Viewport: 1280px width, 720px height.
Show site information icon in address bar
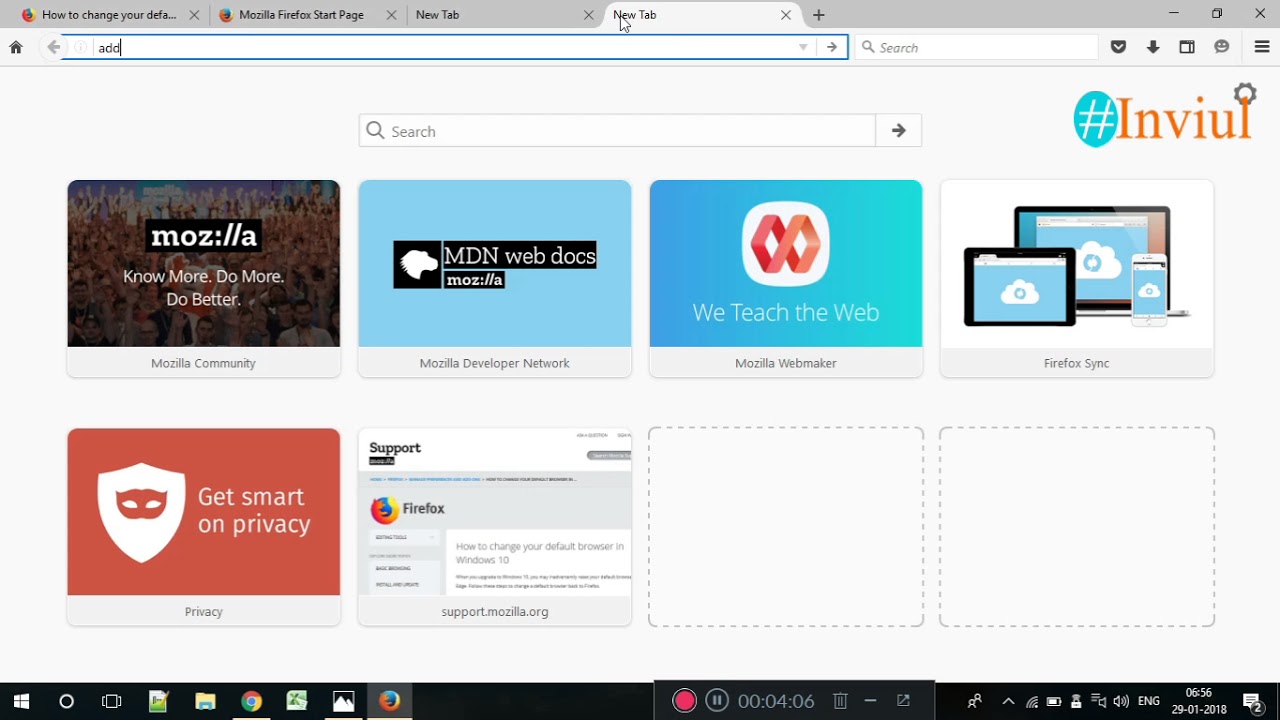point(80,47)
